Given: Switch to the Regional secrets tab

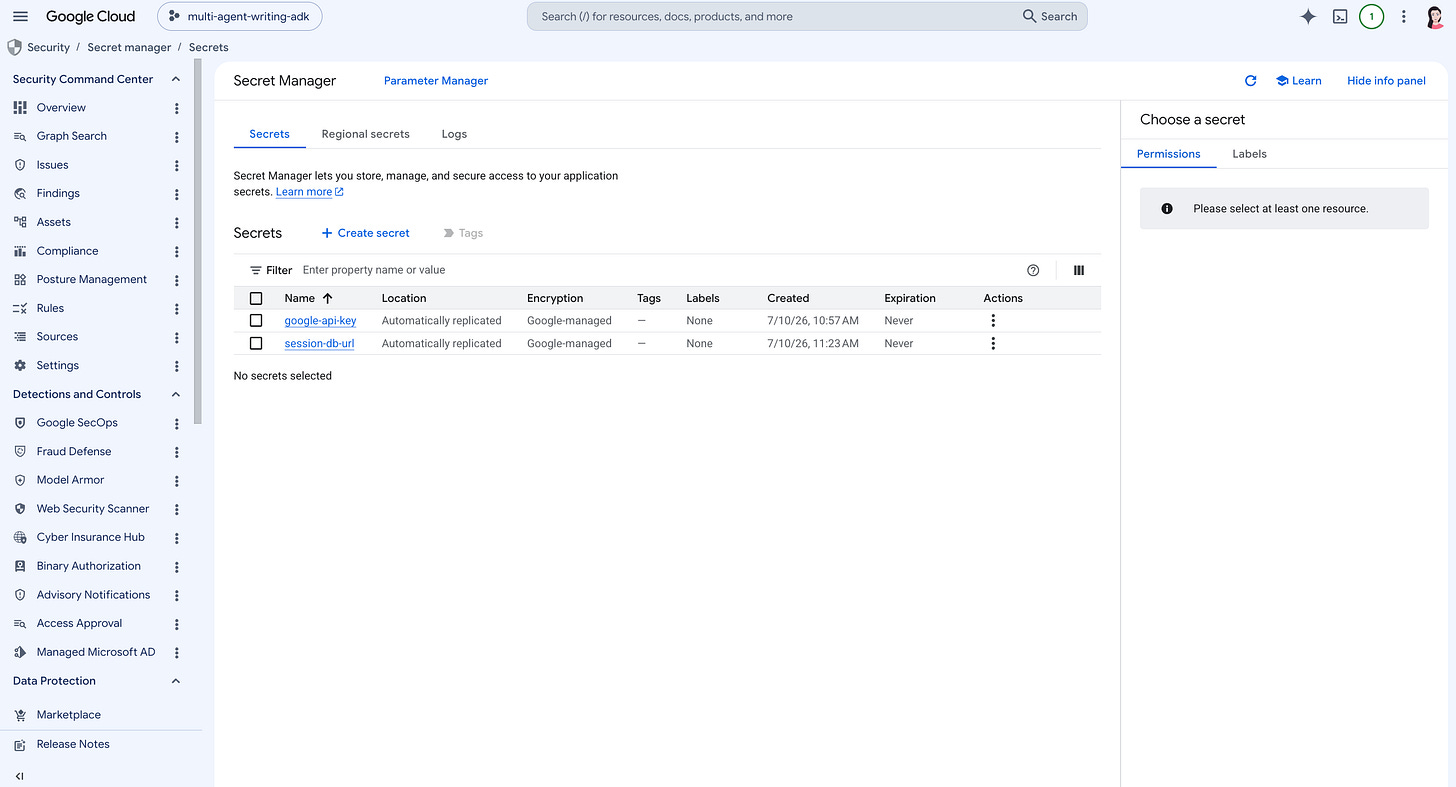Looking at the screenshot, I should 366,134.
